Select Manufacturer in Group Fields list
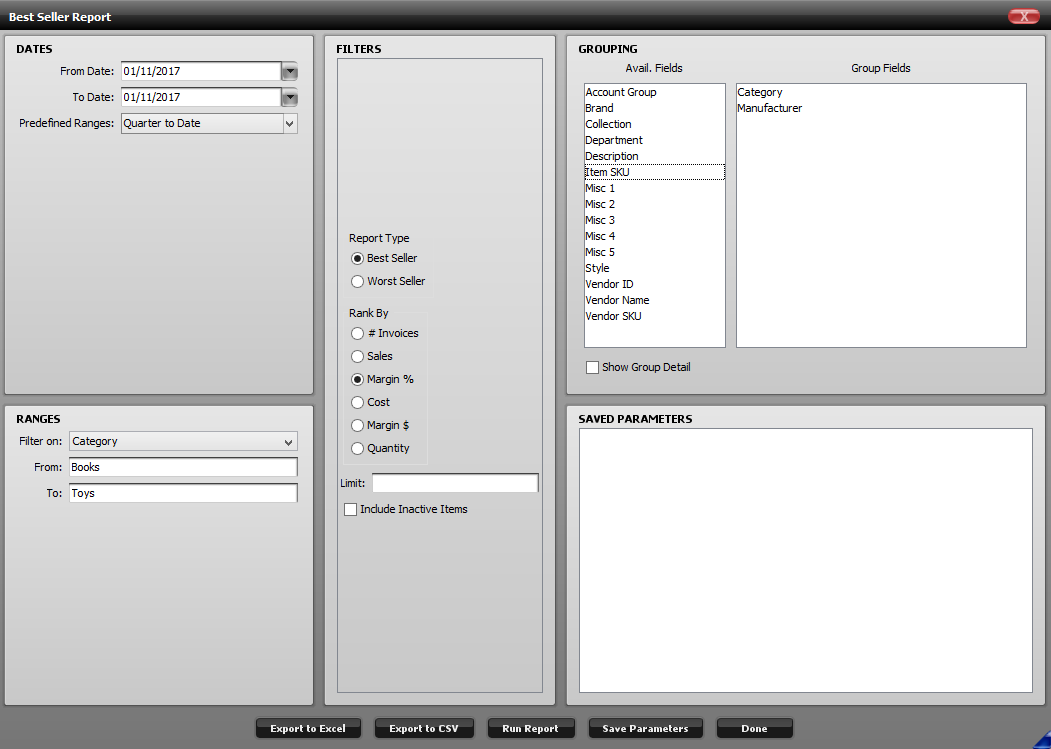 tap(881, 109)
